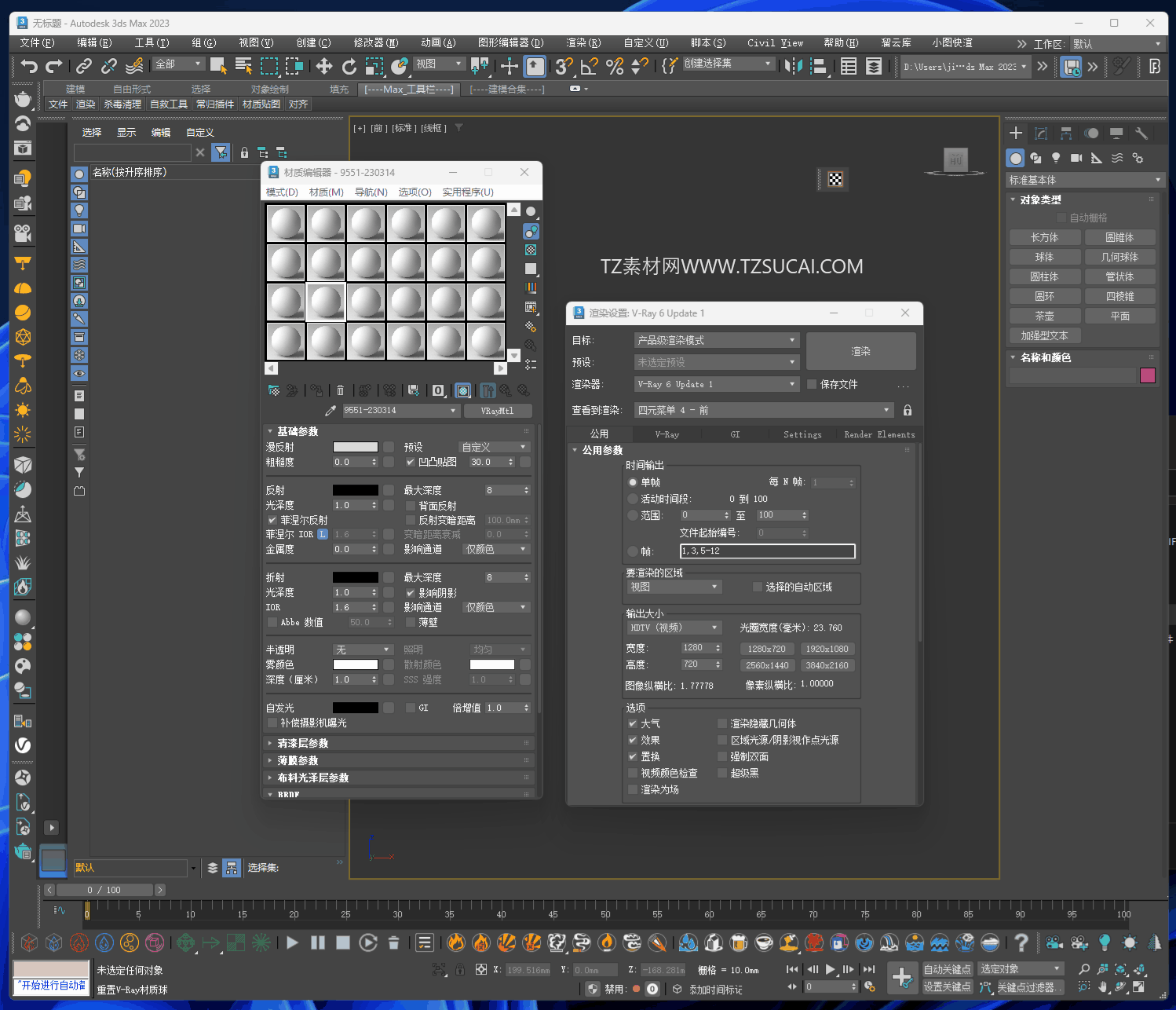Click the Cameras category icon
Image resolution: width=1176 pixels, height=1010 pixels.
pyautogui.click(x=1076, y=158)
